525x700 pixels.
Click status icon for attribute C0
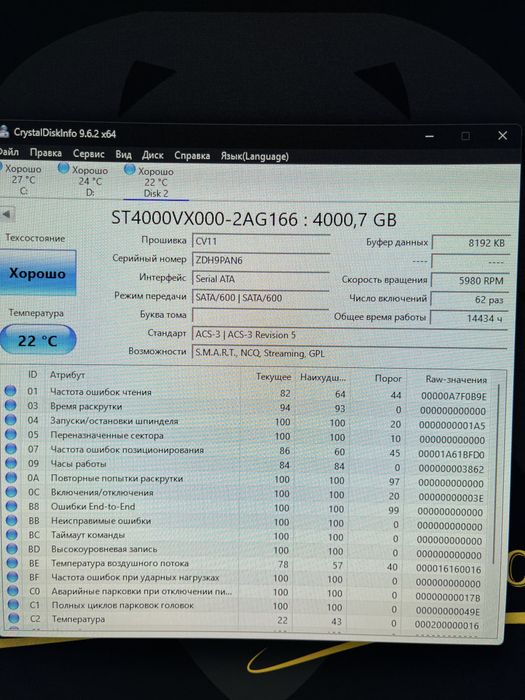tap(13, 591)
